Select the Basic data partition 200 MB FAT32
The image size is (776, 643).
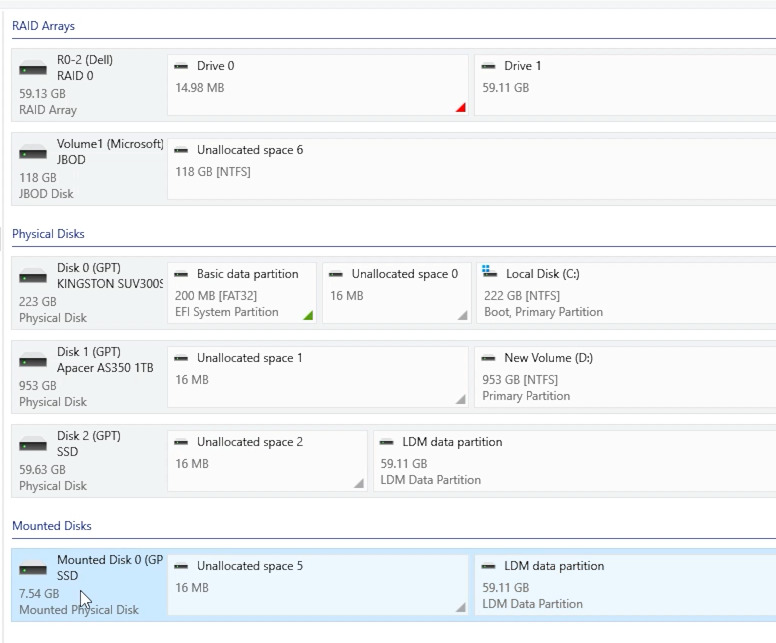pos(242,293)
